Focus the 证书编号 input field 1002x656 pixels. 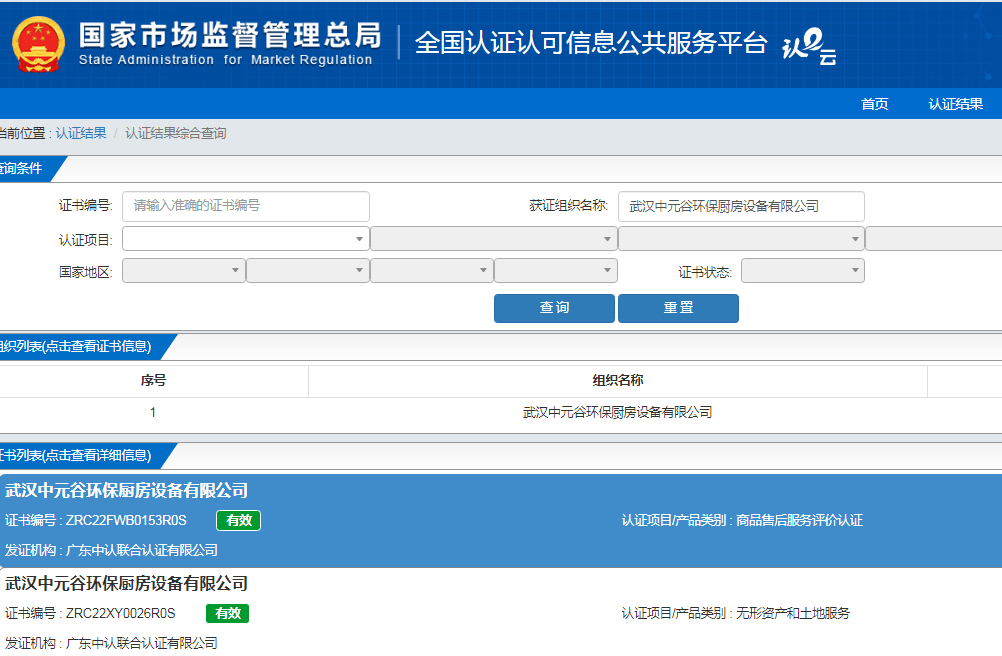pyautogui.click(x=246, y=206)
